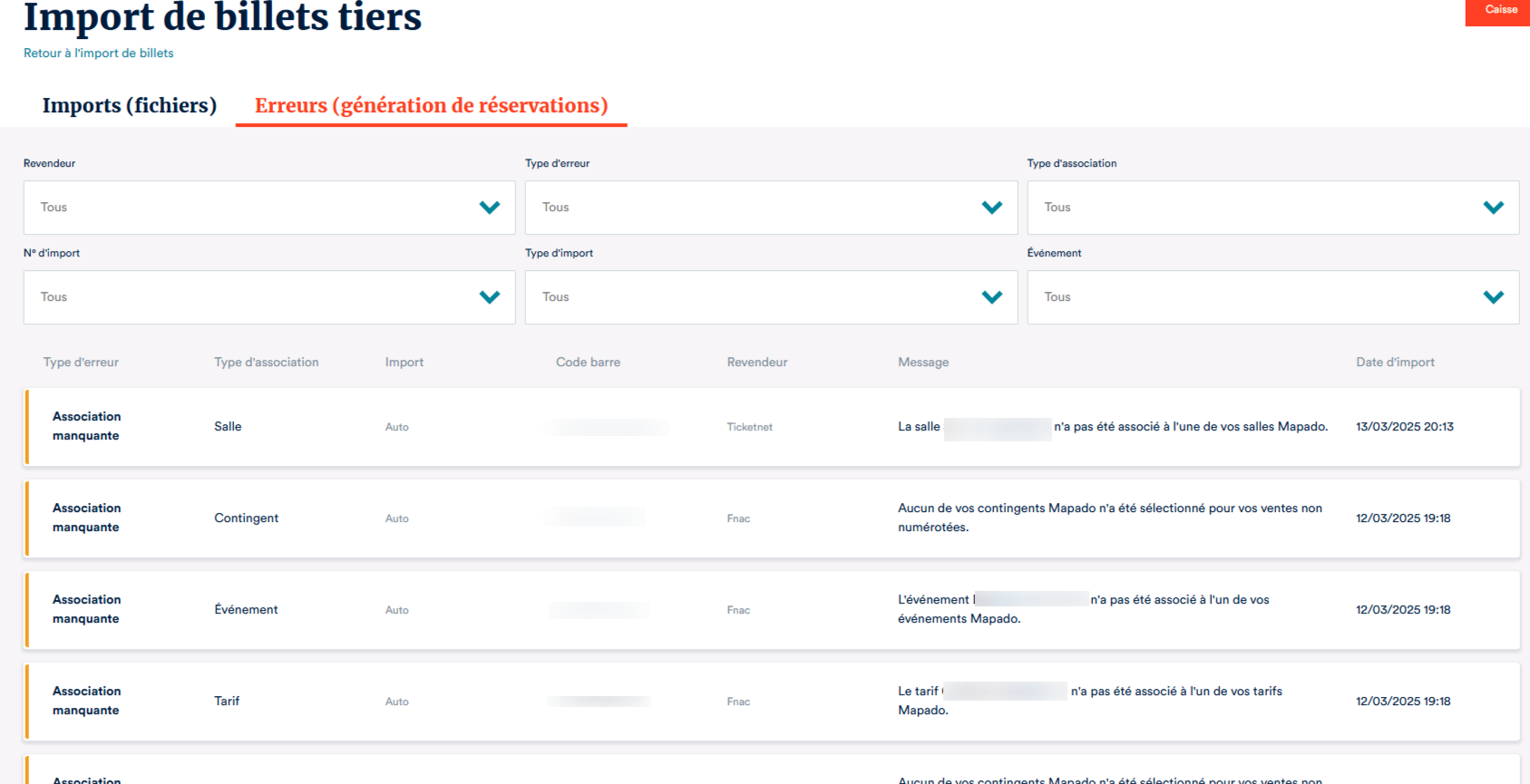Screen dimensions: 1530x784
Task: Open the Revendeur dropdown
Action: point(268,208)
